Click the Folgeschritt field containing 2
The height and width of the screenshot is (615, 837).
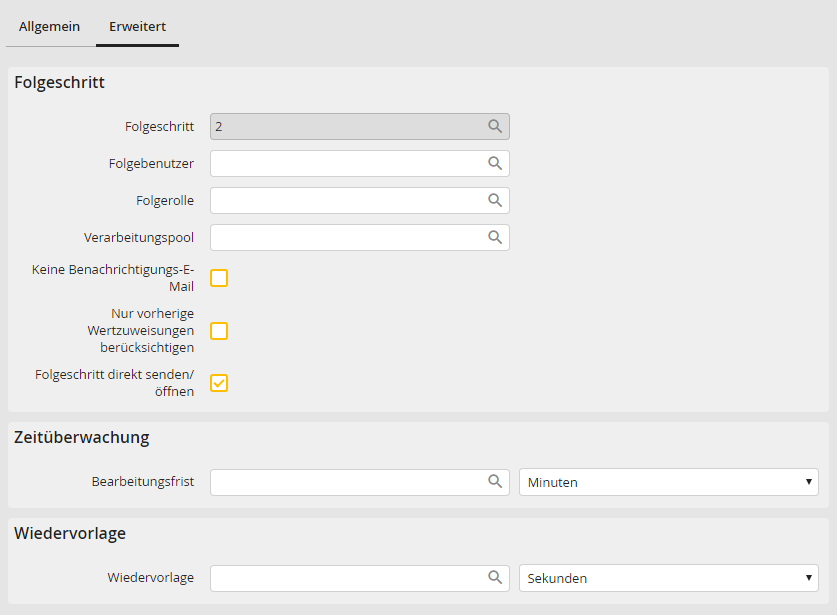346,127
